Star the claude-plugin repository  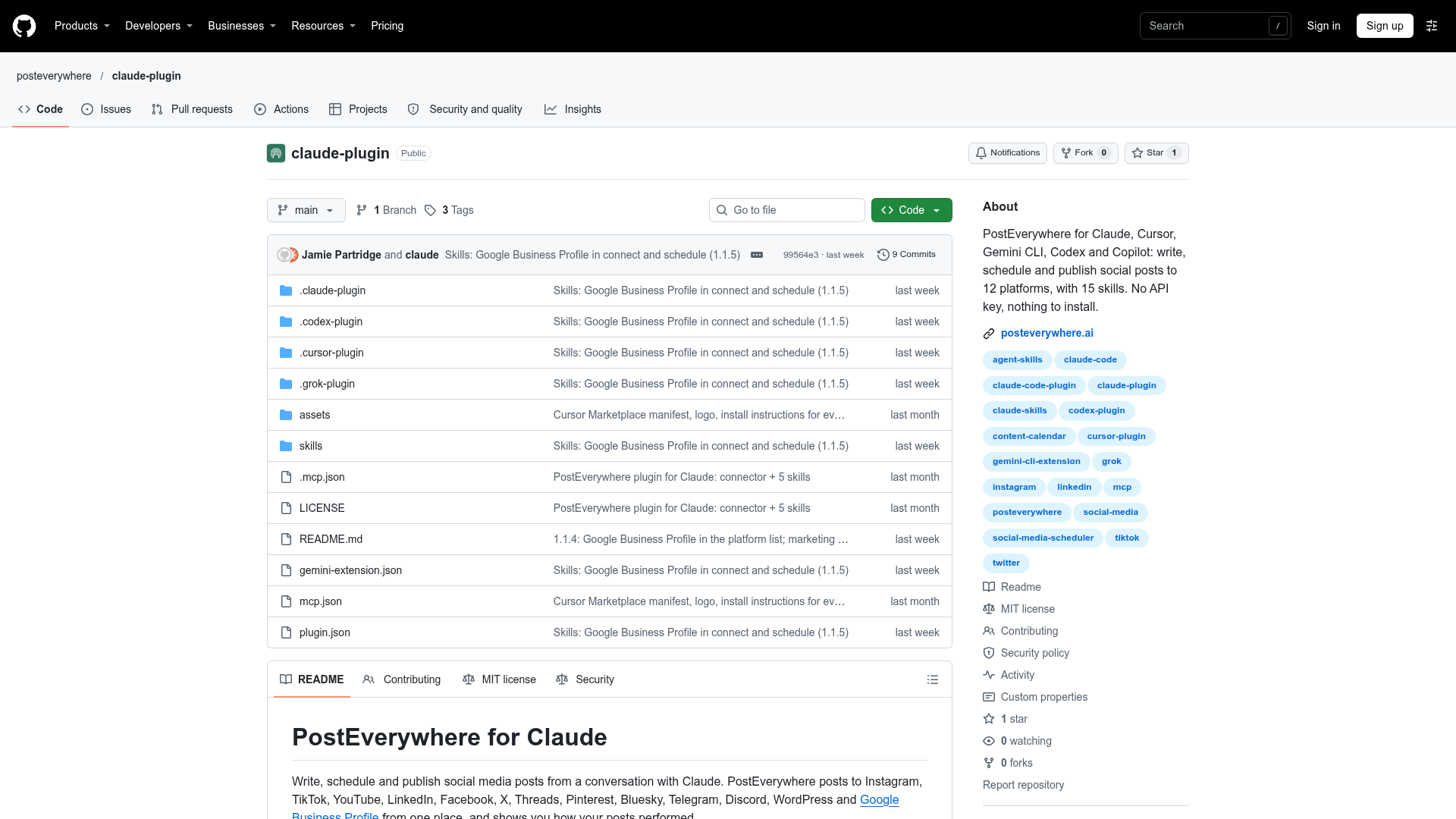coord(1156,153)
